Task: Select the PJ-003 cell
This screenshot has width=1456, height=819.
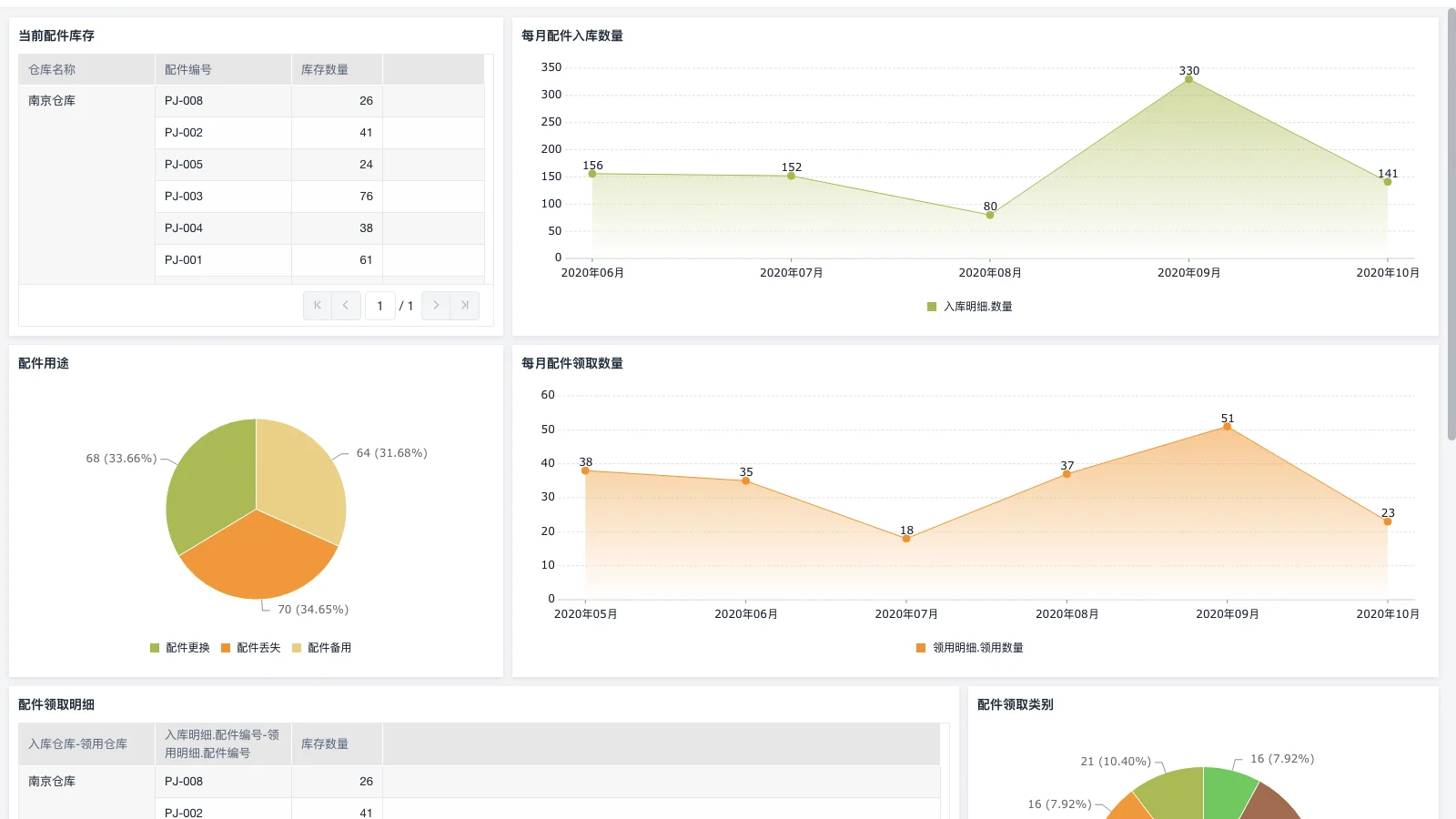Action: point(223,197)
